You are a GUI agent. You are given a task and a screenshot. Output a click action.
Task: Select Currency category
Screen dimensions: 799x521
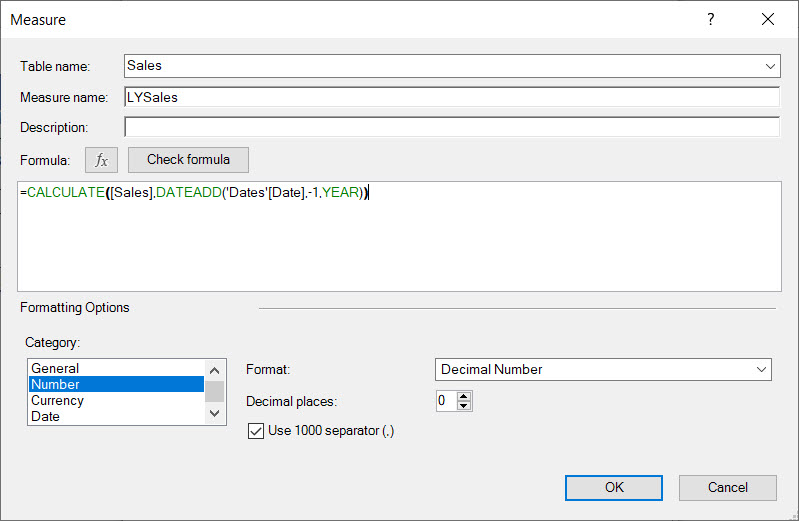(116, 401)
